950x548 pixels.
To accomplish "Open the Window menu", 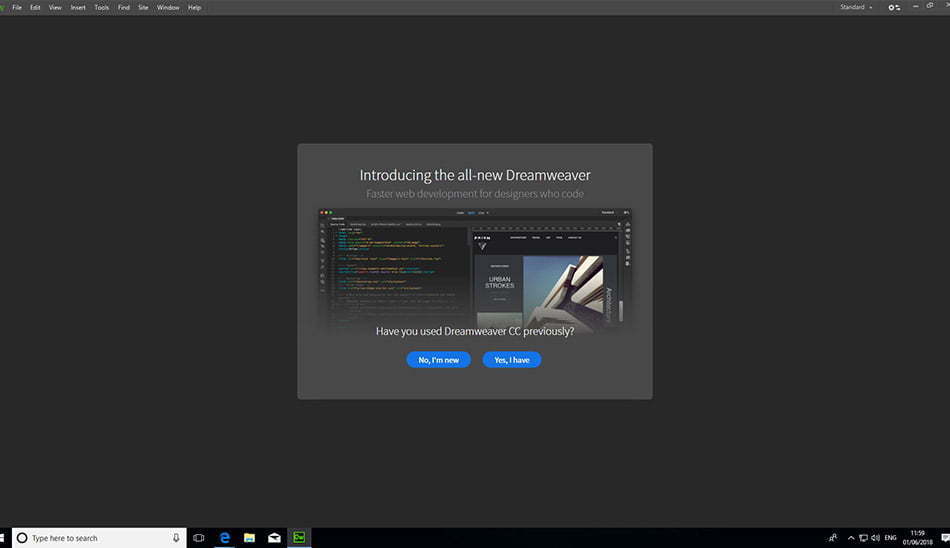I will tap(168, 7).
